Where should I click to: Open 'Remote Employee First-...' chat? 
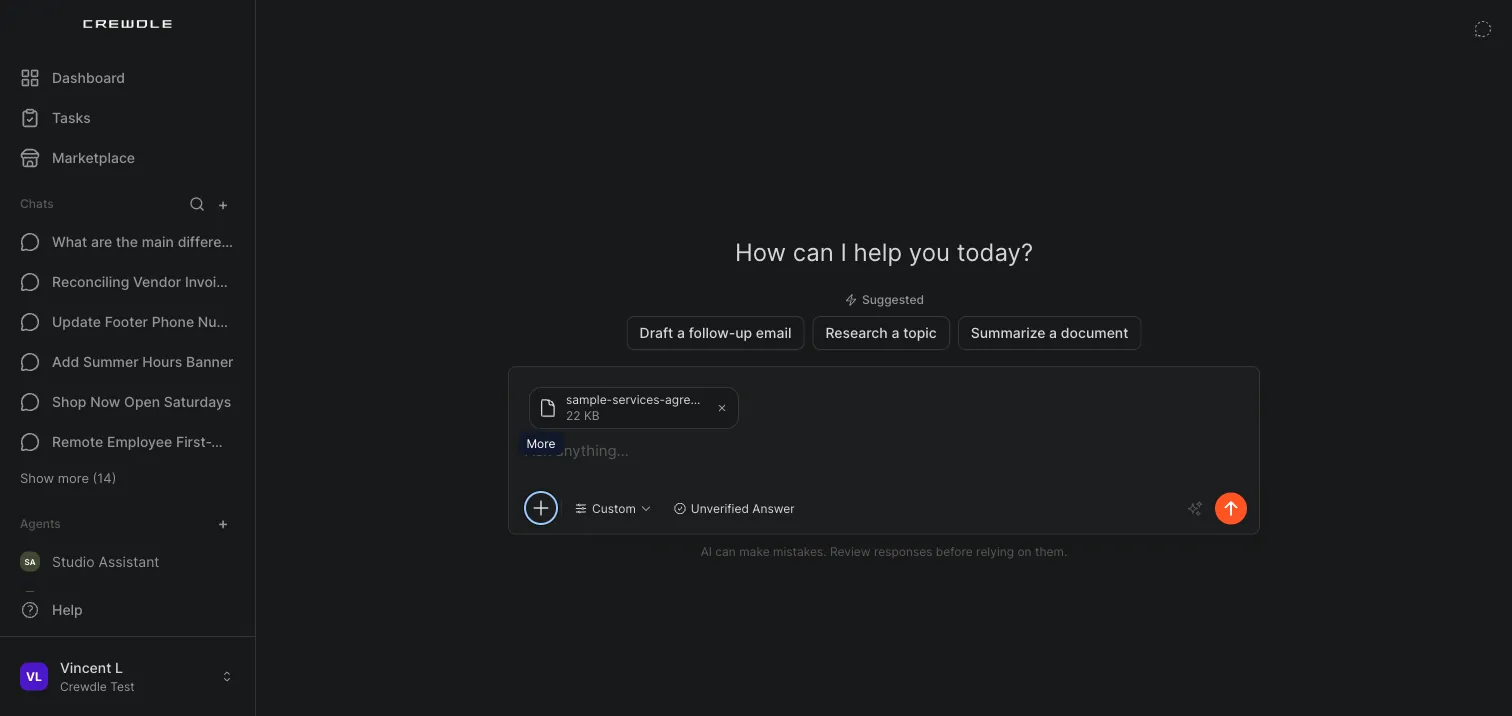127,442
